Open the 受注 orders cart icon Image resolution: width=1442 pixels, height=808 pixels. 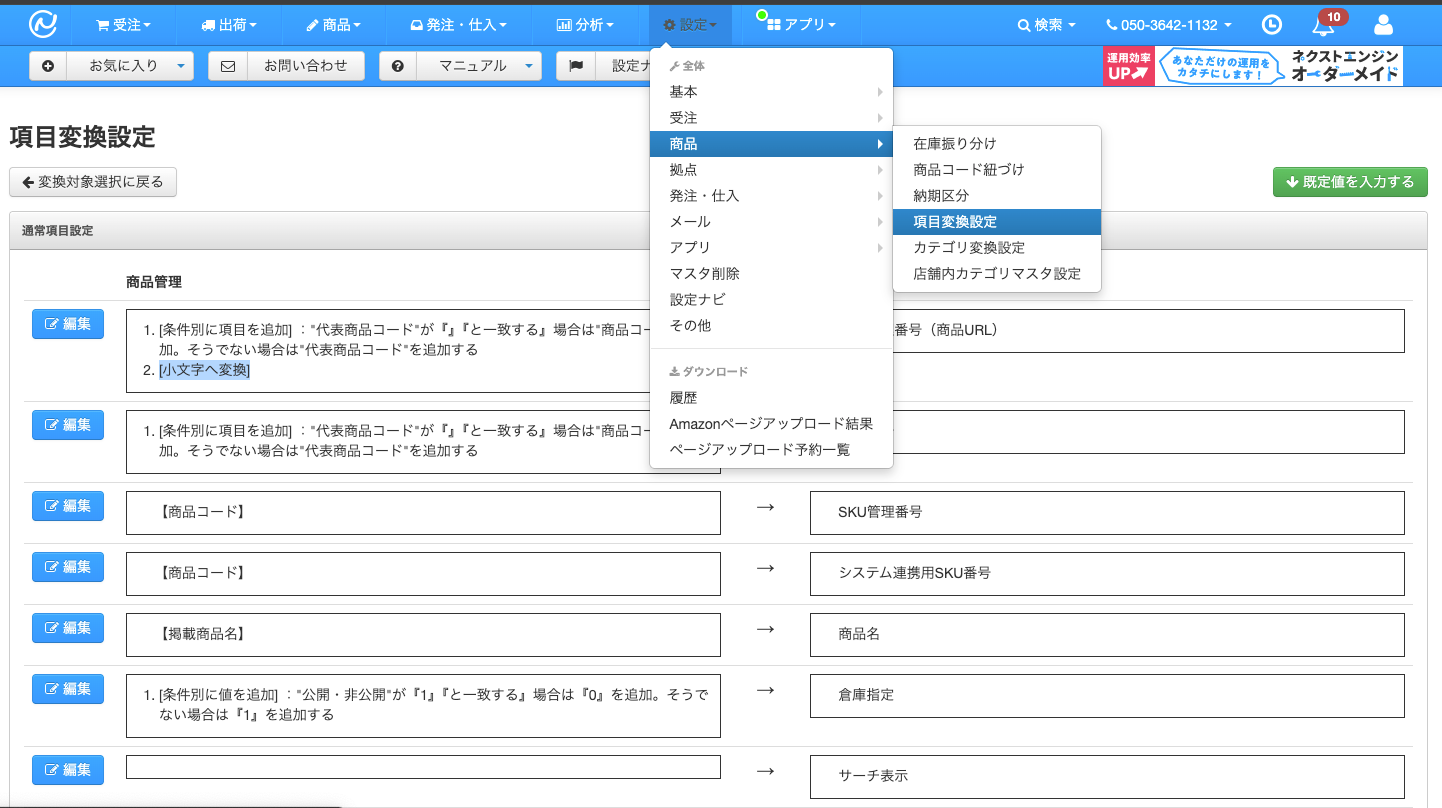[104, 24]
